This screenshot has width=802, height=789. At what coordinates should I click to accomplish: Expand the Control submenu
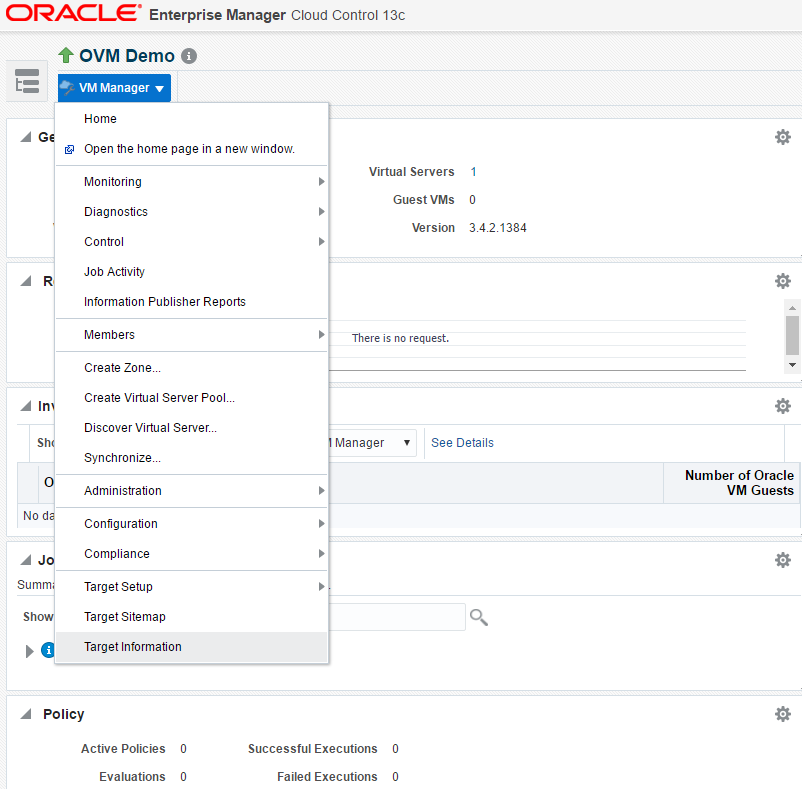[191, 242]
